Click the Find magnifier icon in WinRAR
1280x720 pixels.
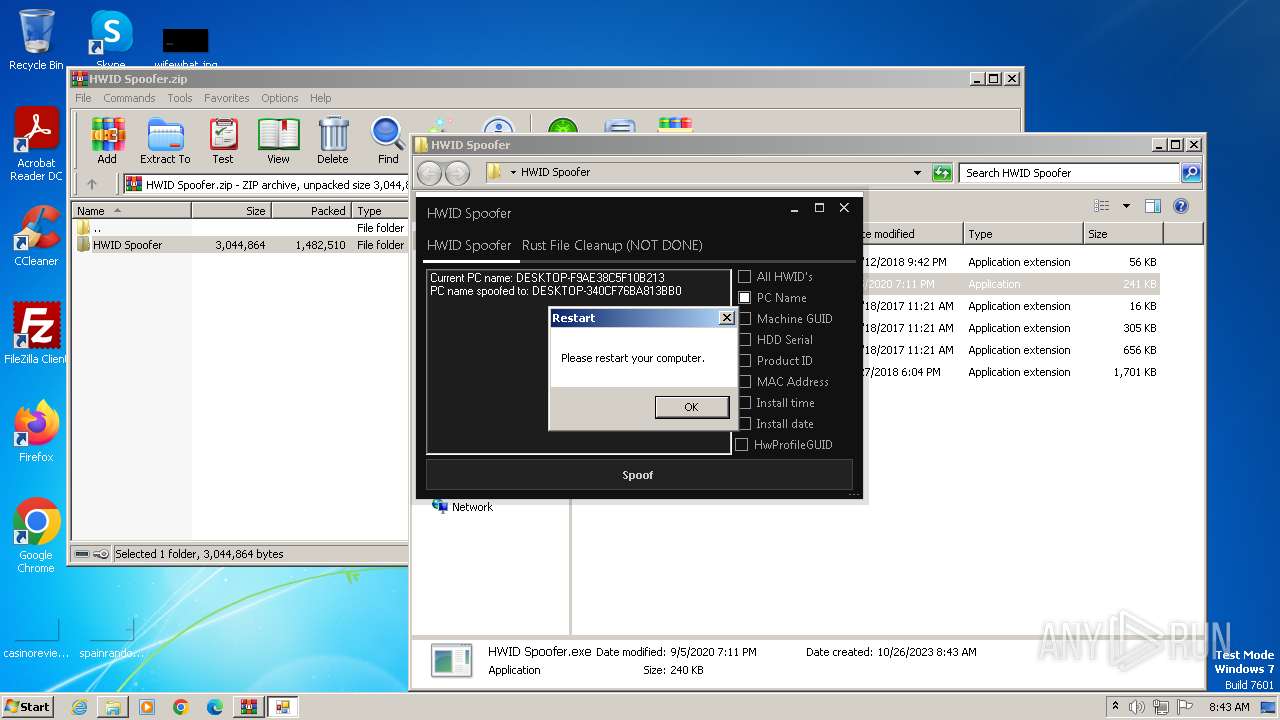388,141
